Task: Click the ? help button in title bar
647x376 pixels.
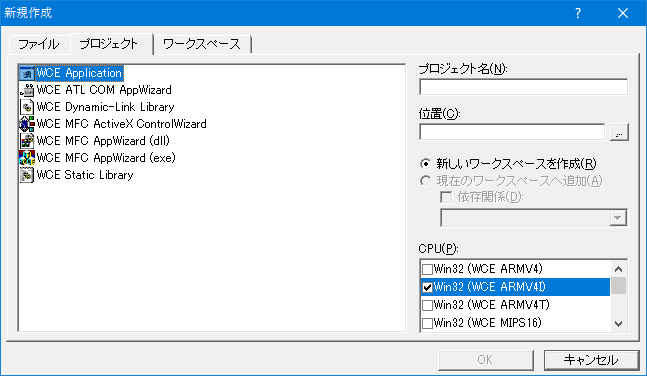Action: pos(578,13)
